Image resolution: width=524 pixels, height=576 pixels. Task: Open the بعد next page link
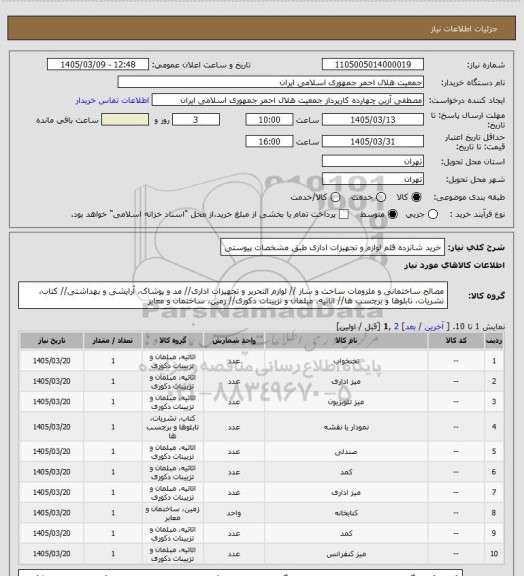pyautogui.click(x=409, y=327)
